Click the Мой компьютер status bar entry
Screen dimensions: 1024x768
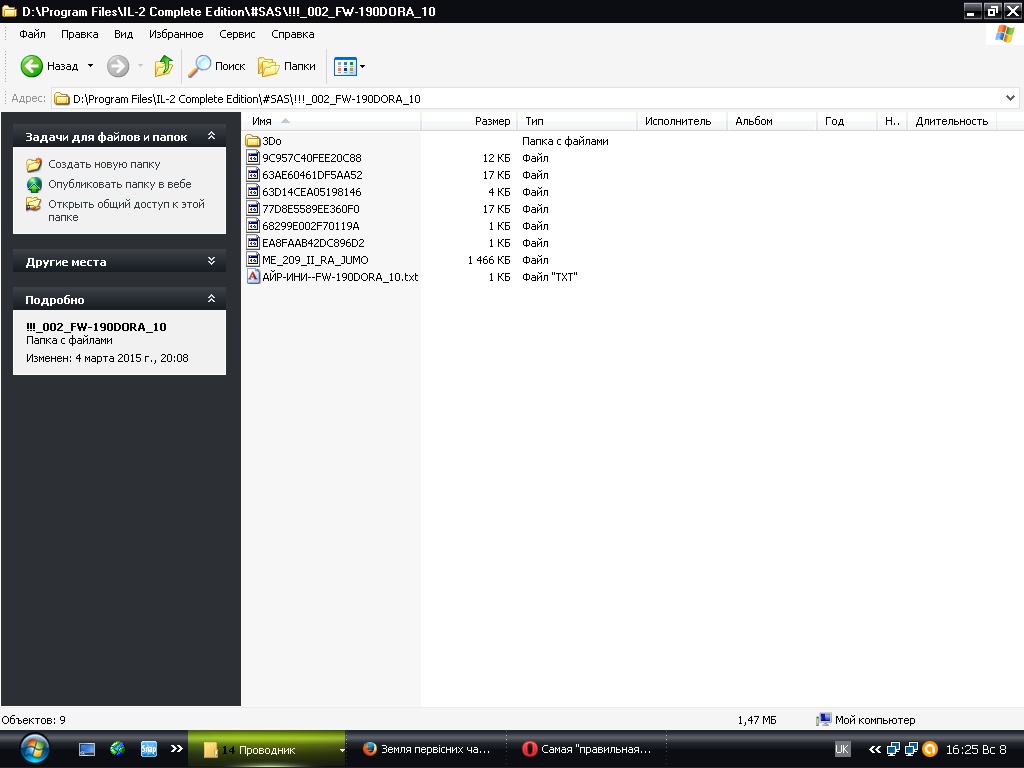pyautogui.click(x=866, y=720)
